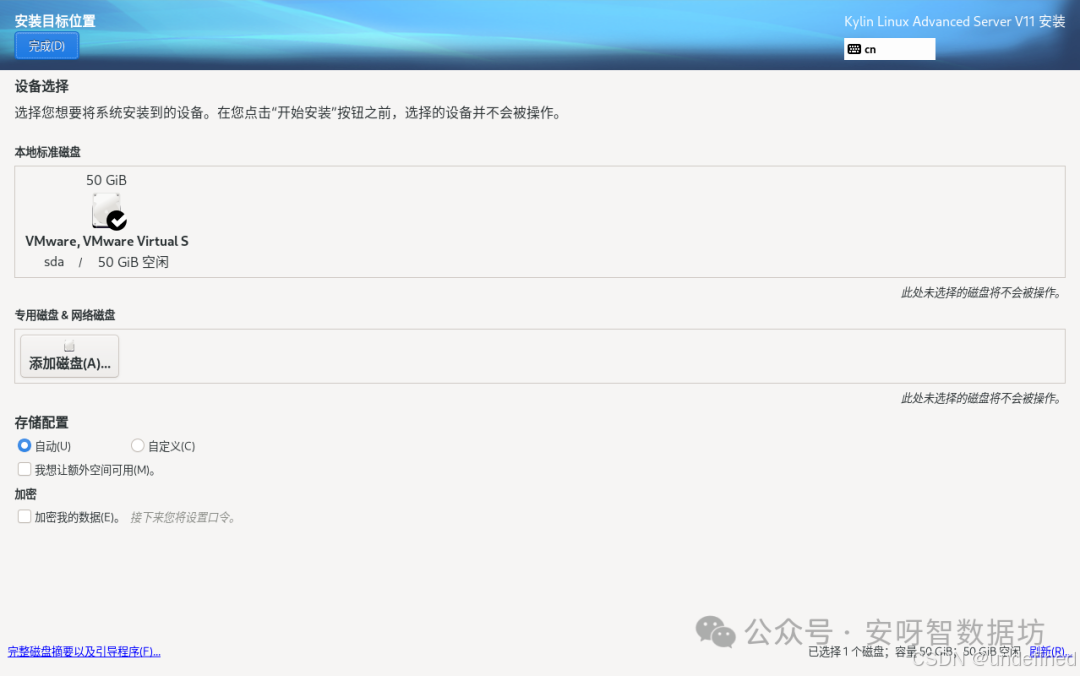The image size is (1080, 676).
Task: Click the 加密 section heading
Action: pos(25,494)
